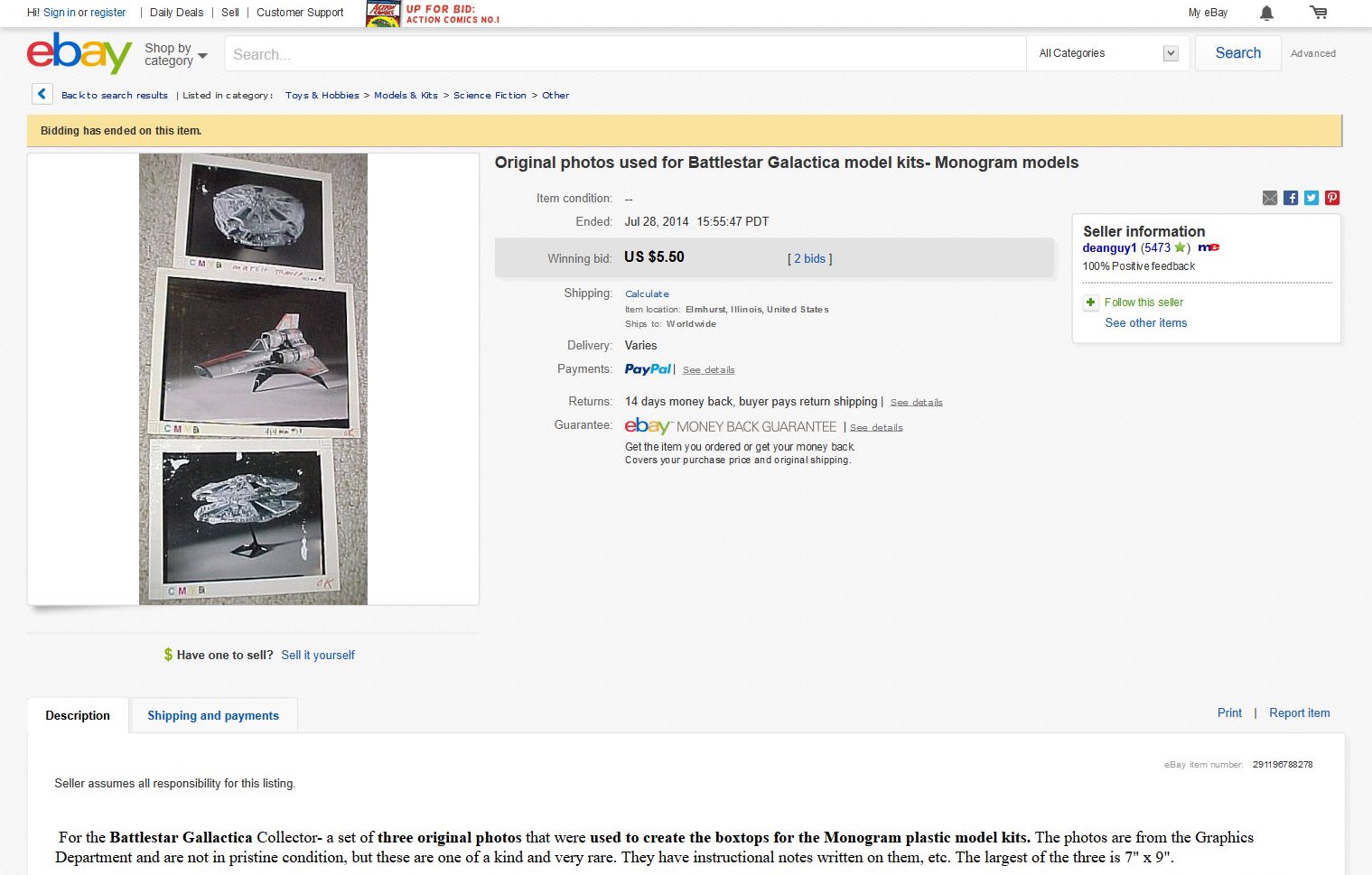Open the notifications bell icon
Image resolution: width=1372 pixels, height=875 pixels.
coord(1266,13)
